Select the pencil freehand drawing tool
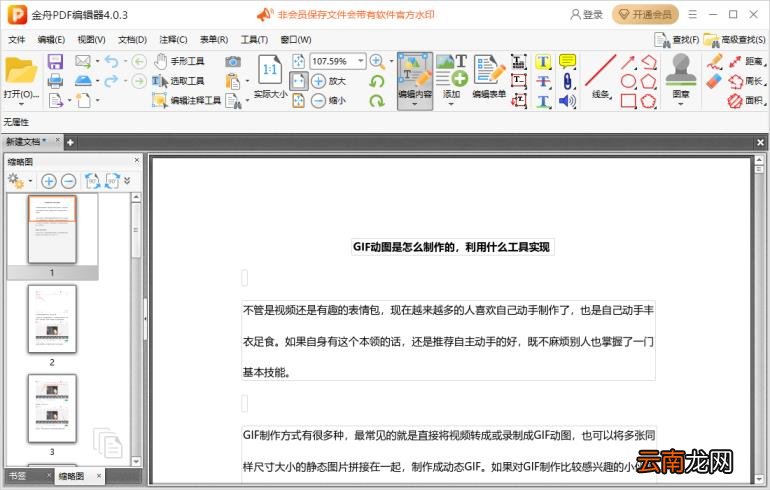The image size is (770, 490). 715,62
